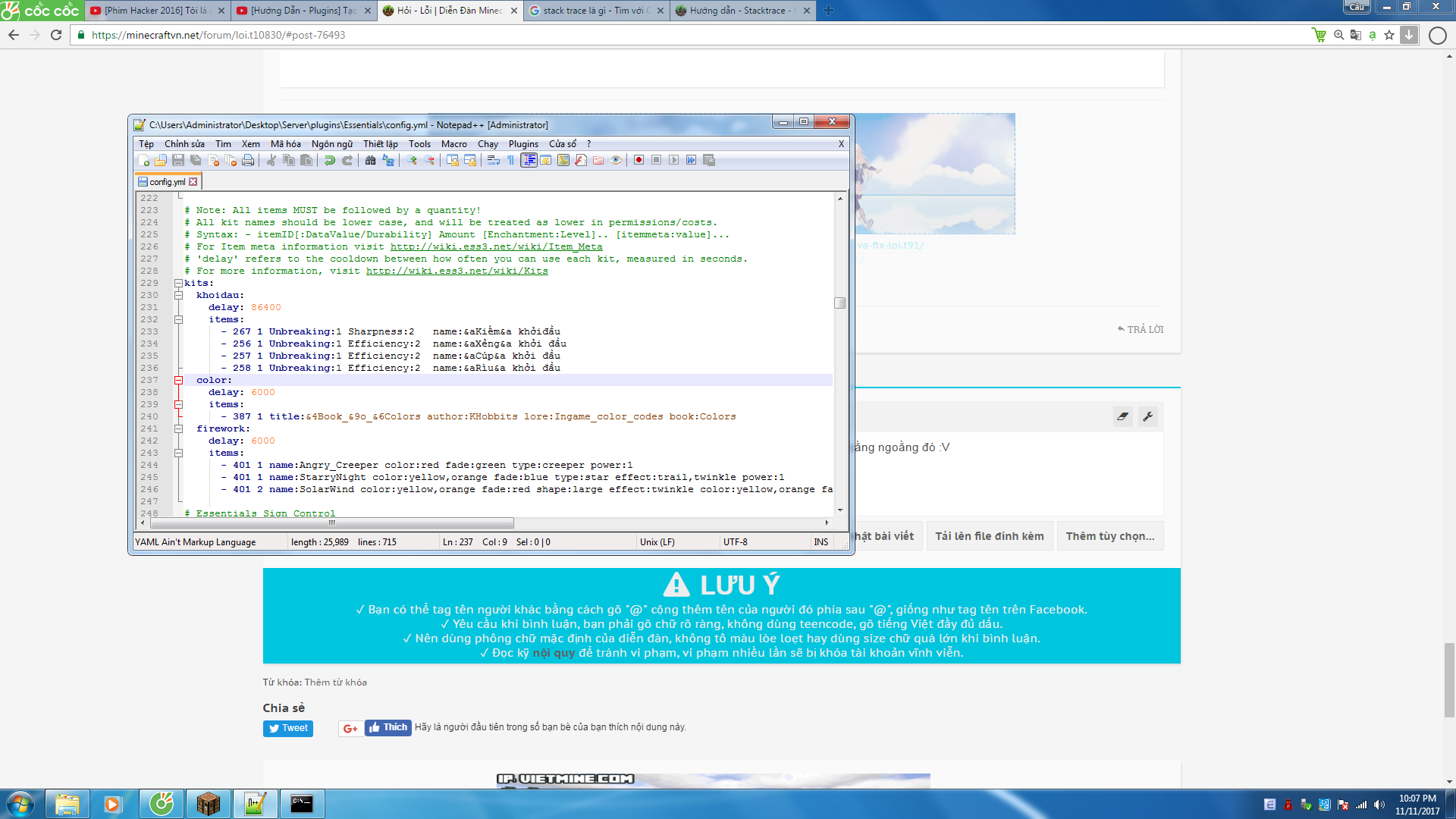This screenshot has width=1456, height=819.
Task: Click the New file icon in Notepad++
Action: click(x=143, y=160)
